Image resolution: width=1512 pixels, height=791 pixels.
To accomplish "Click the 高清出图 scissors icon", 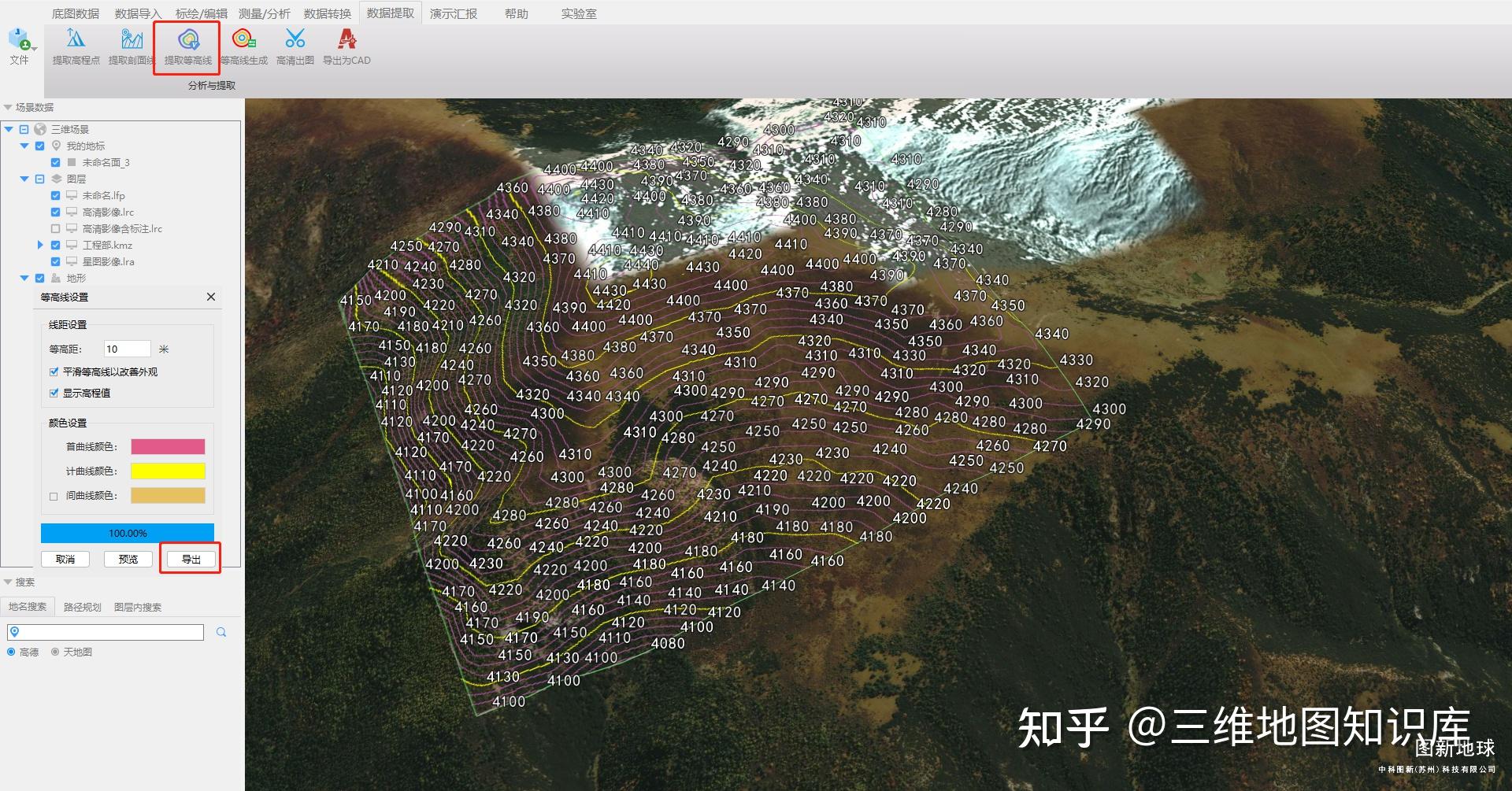I will (x=295, y=39).
